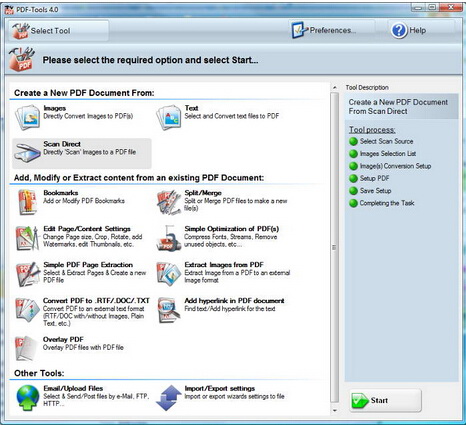466x425 pixels.
Task: Open the Bookmarks tool icon
Action: pyautogui.click(x=28, y=202)
